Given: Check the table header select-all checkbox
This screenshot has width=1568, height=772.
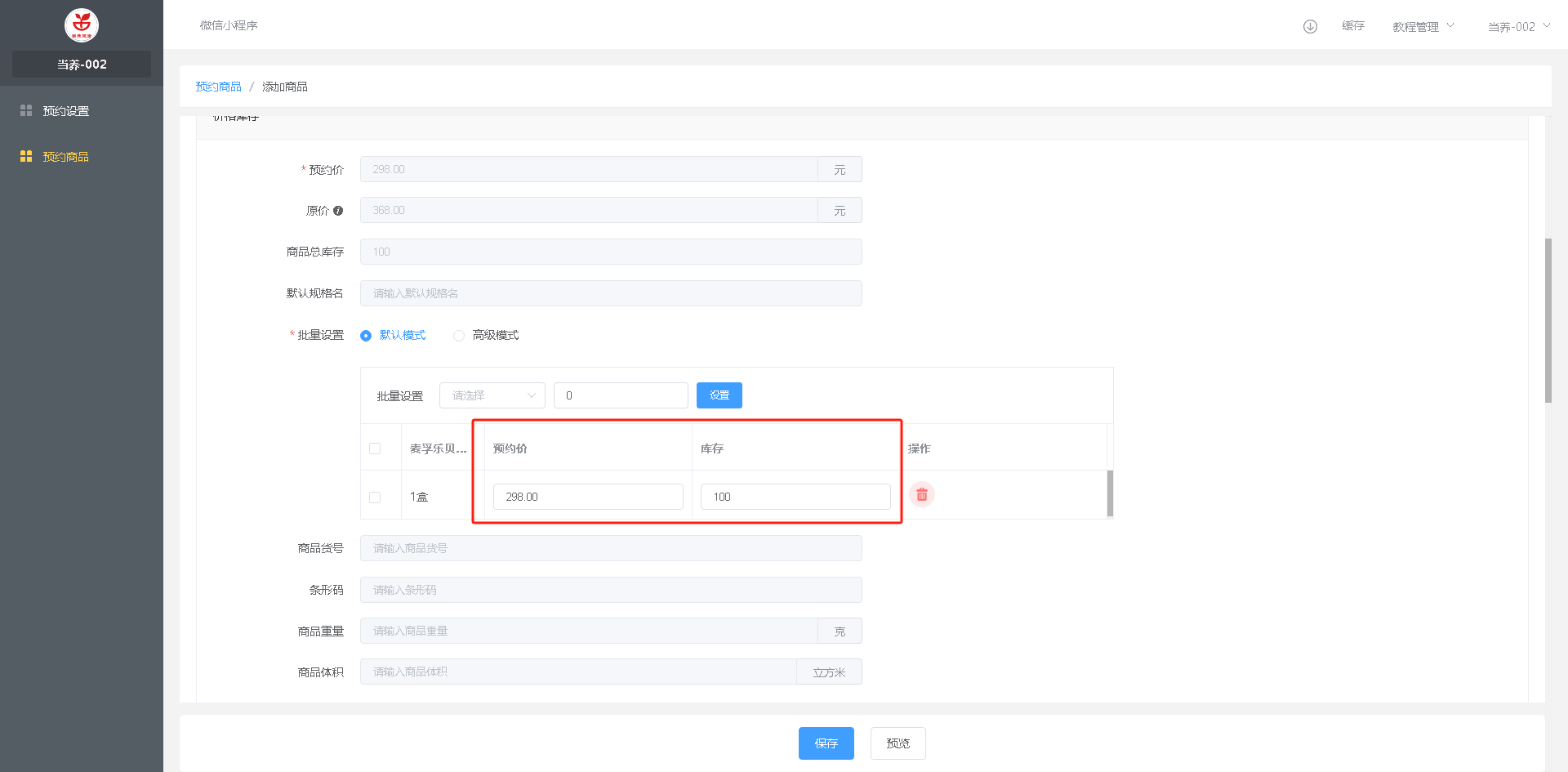Looking at the screenshot, I should pyautogui.click(x=375, y=448).
